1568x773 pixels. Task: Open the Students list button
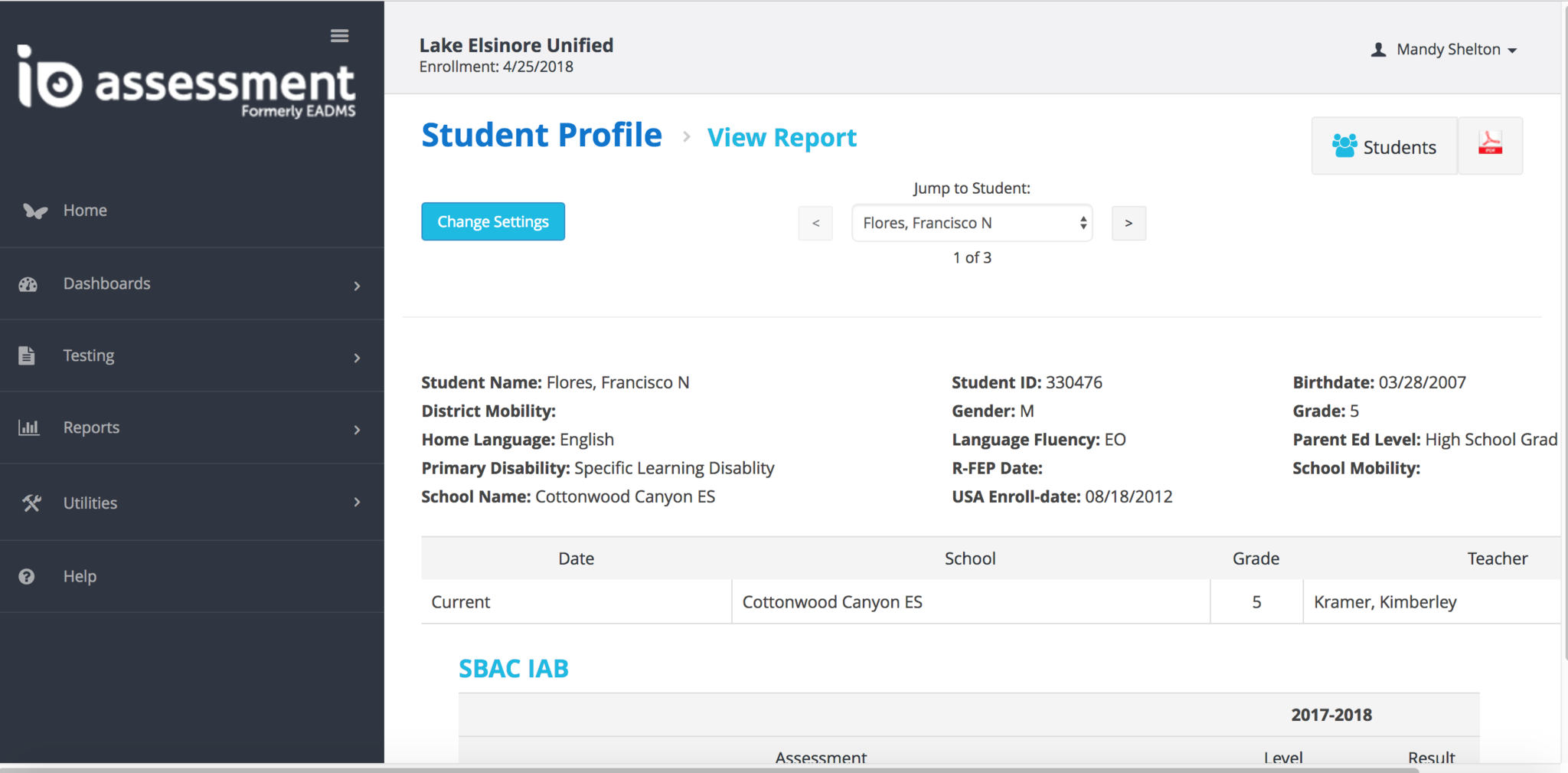[x=1384, y=146]
